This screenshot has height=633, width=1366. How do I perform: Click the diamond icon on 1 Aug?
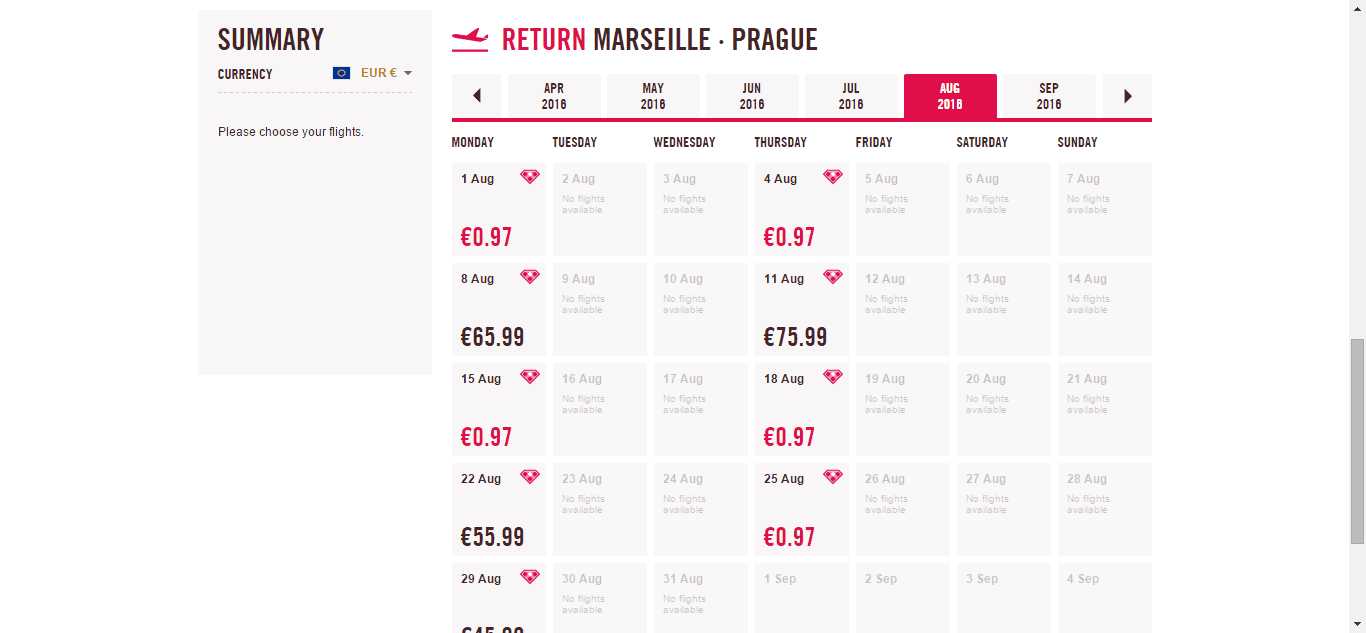click(530, 177)
